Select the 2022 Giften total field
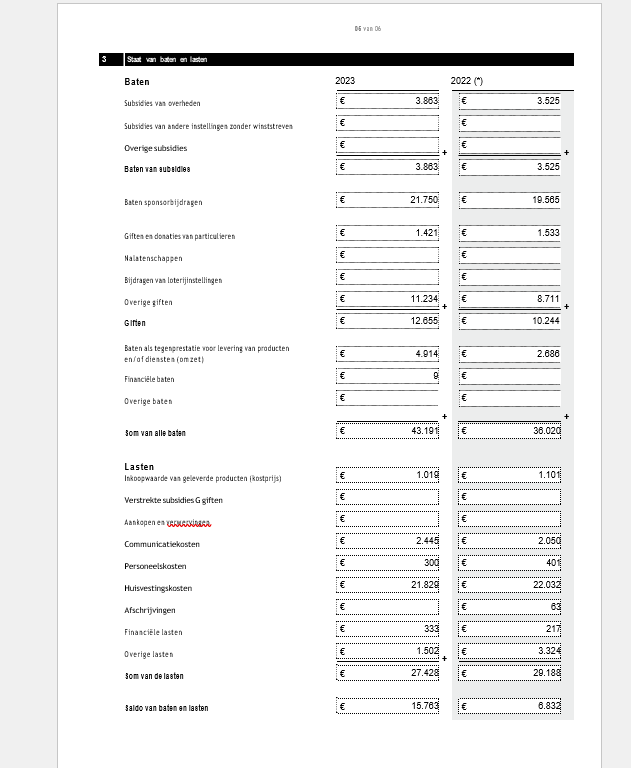Screen dimensions: 631x768 510,321
